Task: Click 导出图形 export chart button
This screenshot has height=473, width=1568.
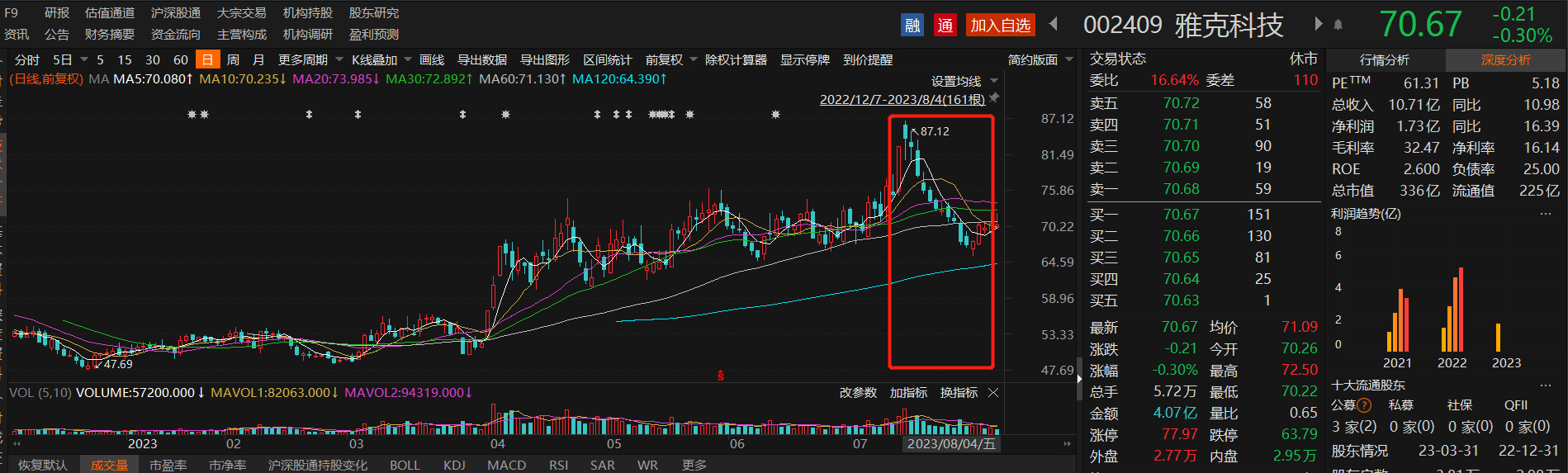Action: click(x=545, y=60)
